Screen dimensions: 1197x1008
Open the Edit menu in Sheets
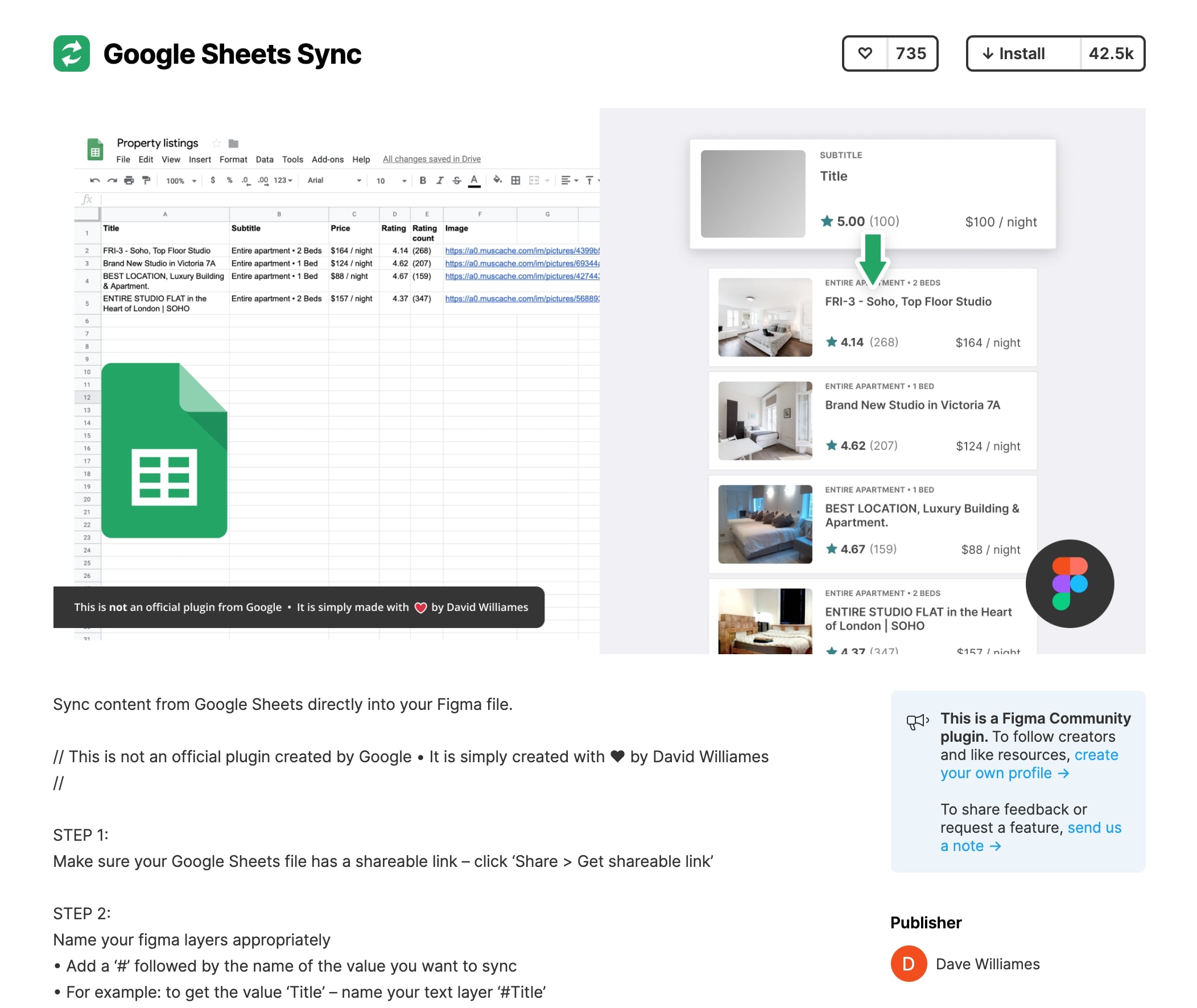tap(146, 159)
